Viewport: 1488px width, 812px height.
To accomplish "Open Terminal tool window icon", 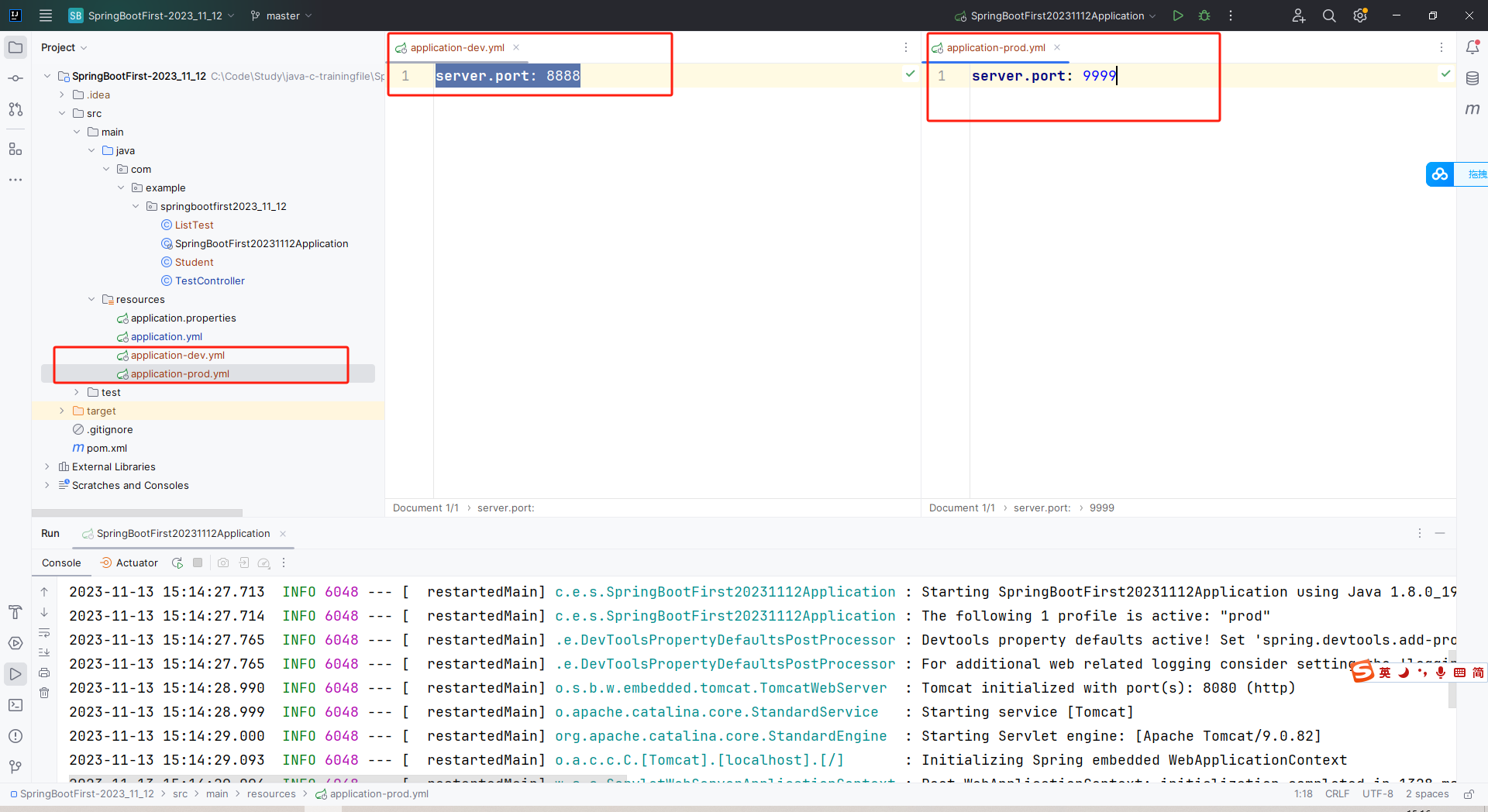I will pyautogui.click(x=15, y=705).
